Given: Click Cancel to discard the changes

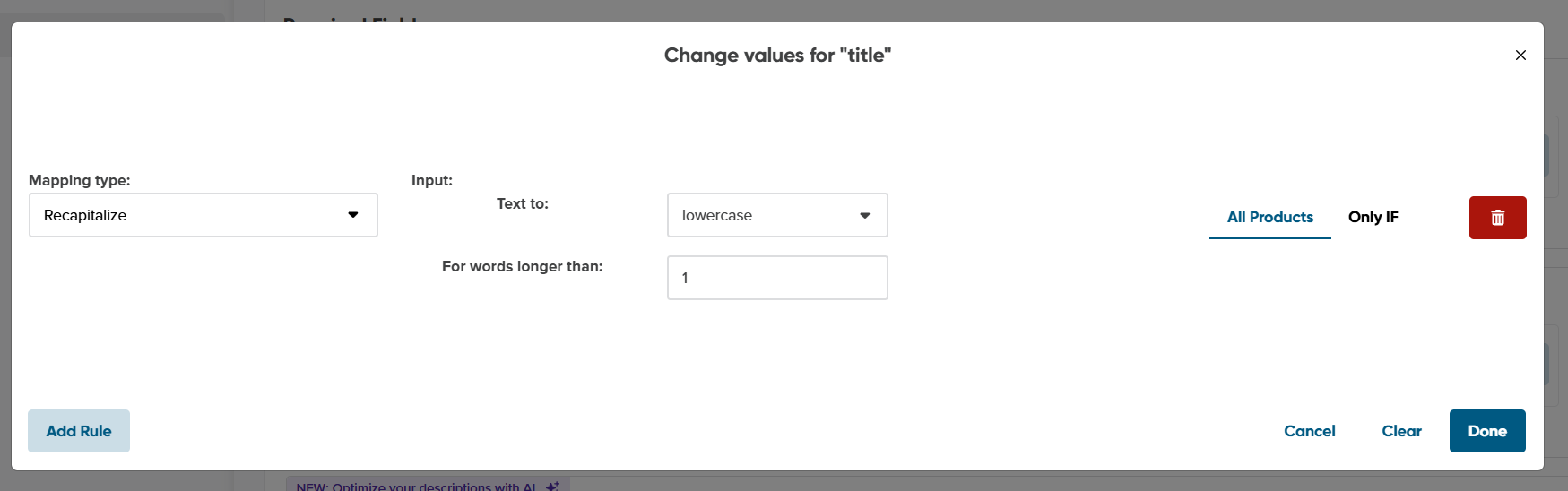Looking at the screenshot, I should tap(1309, 431).
